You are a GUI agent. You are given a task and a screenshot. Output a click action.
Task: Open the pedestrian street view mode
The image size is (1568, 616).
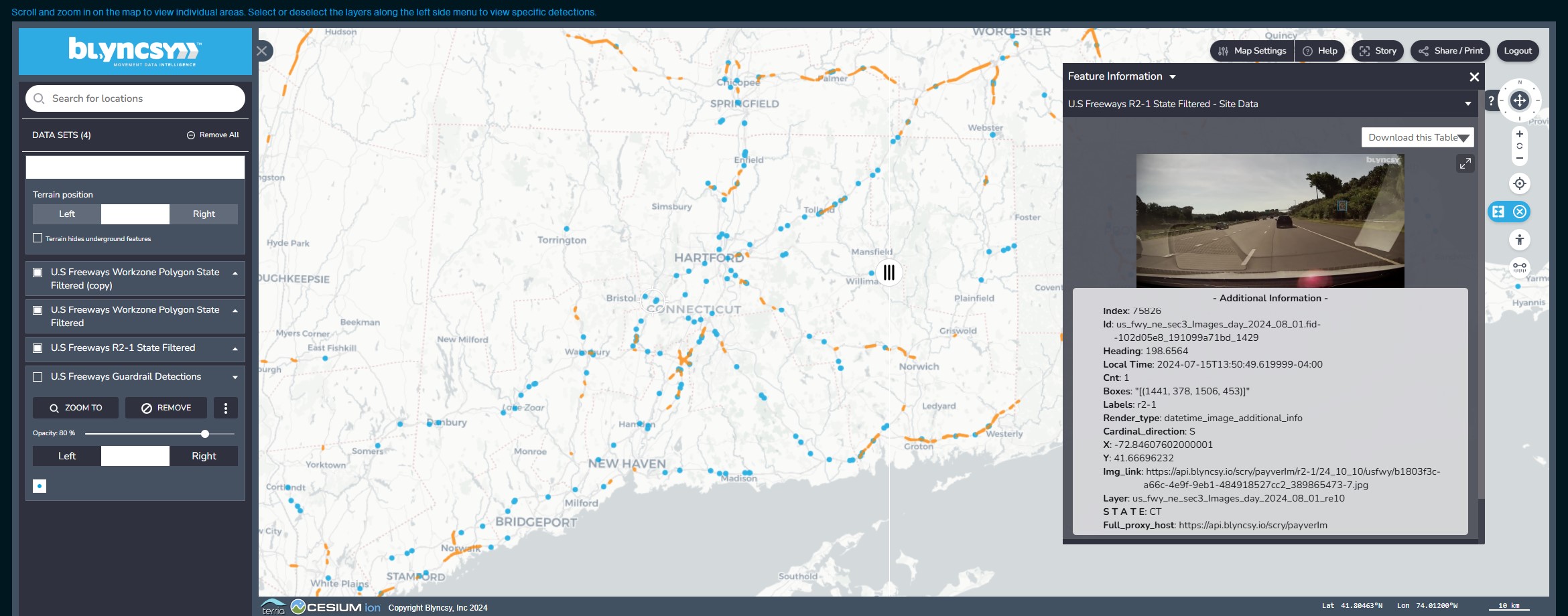(1520, 240)
